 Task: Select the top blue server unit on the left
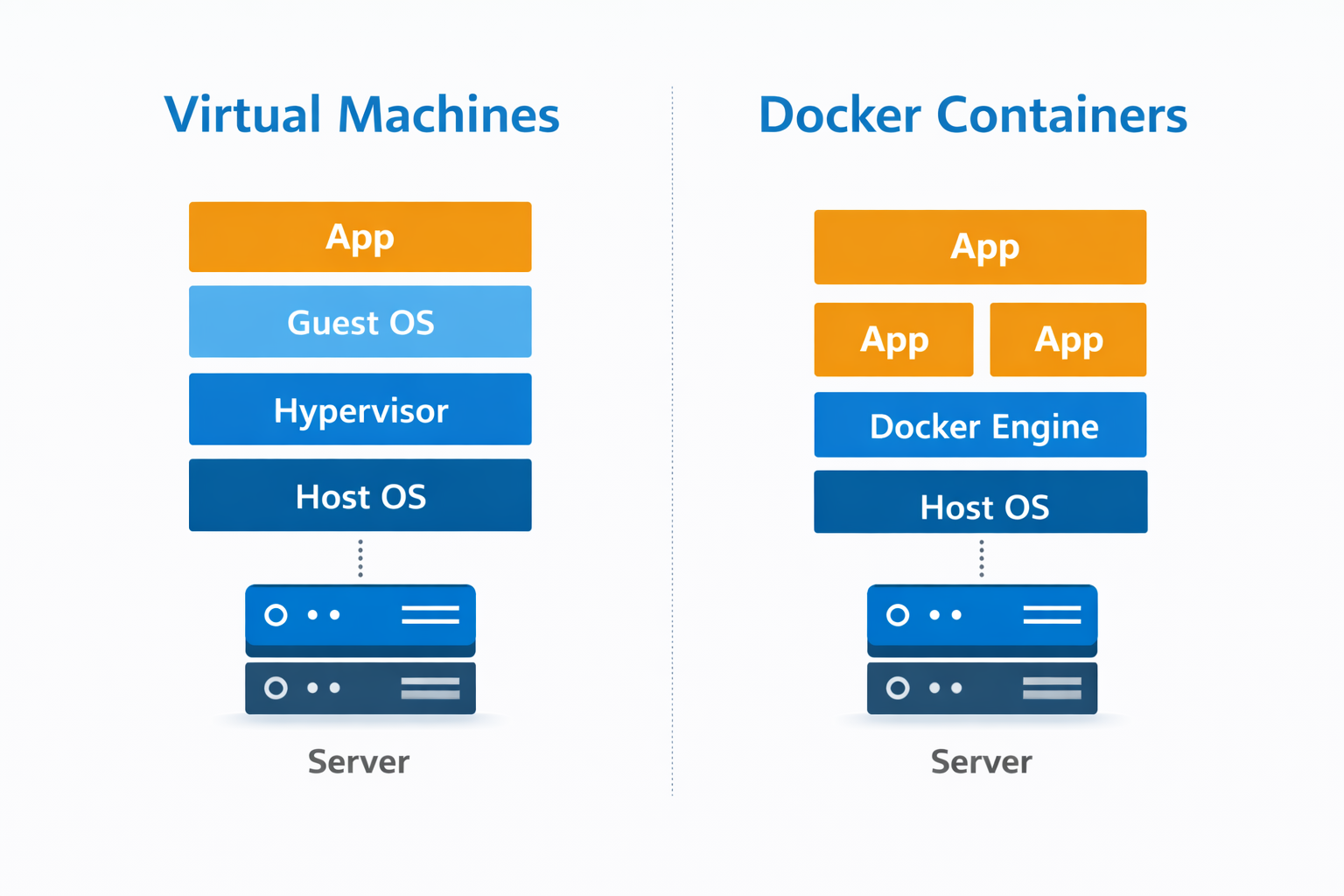click(x=360, y=617)
